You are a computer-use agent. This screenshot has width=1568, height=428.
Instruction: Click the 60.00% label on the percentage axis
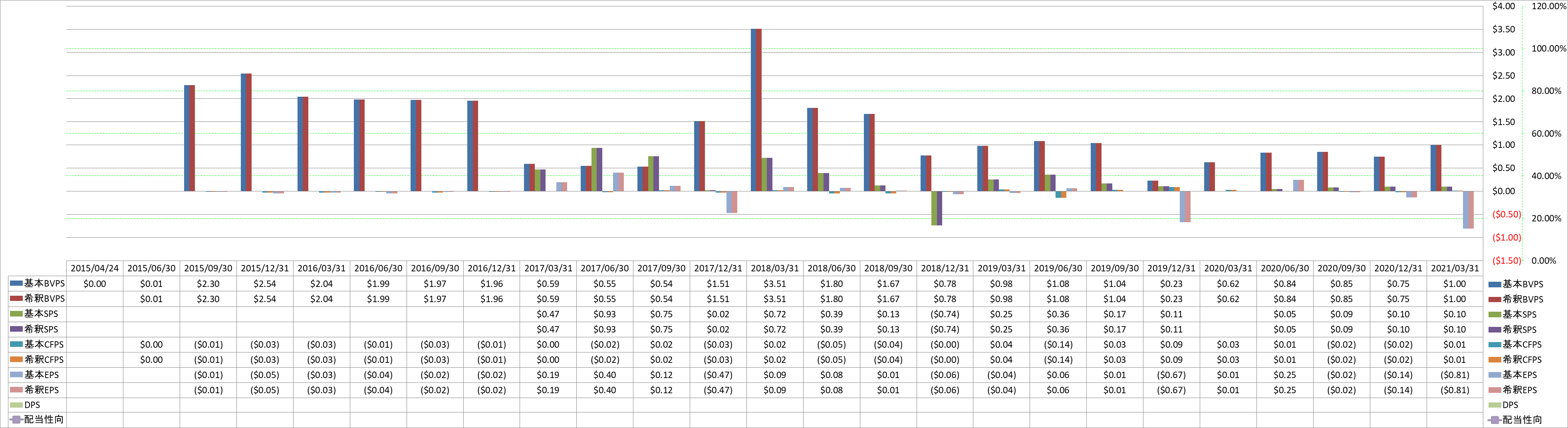tap(1546, 133)
